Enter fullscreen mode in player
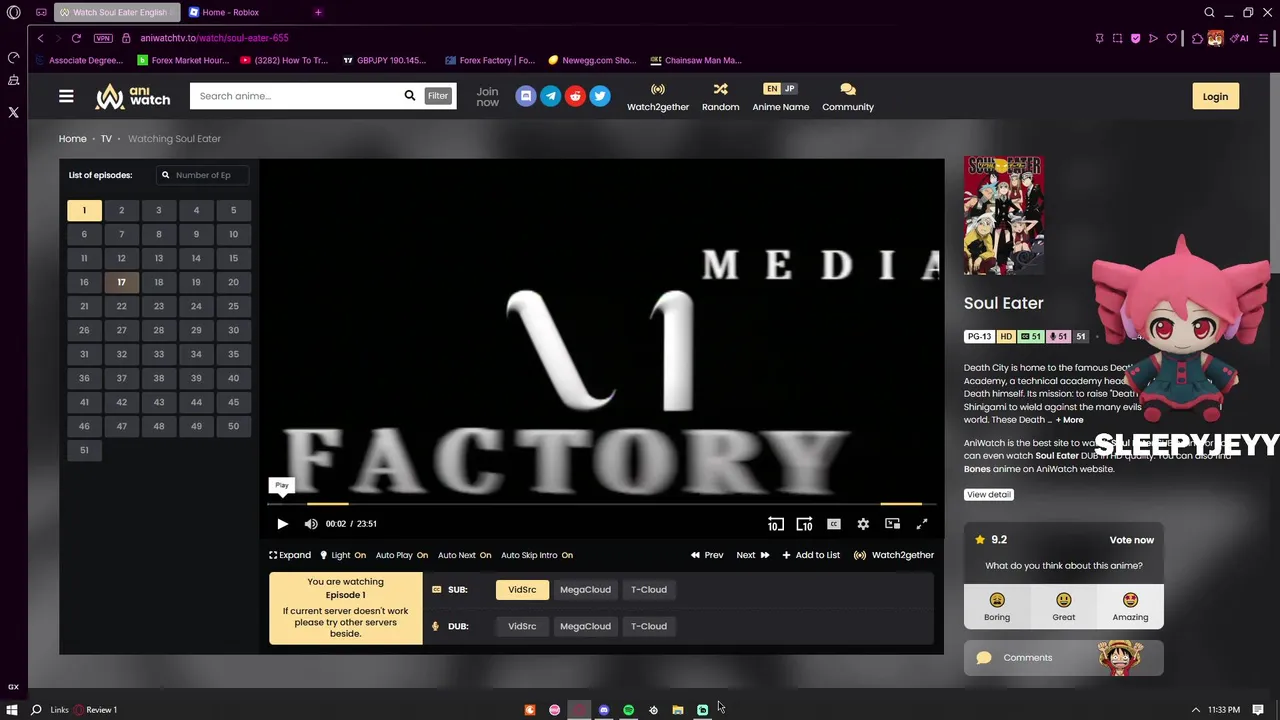 922,524
